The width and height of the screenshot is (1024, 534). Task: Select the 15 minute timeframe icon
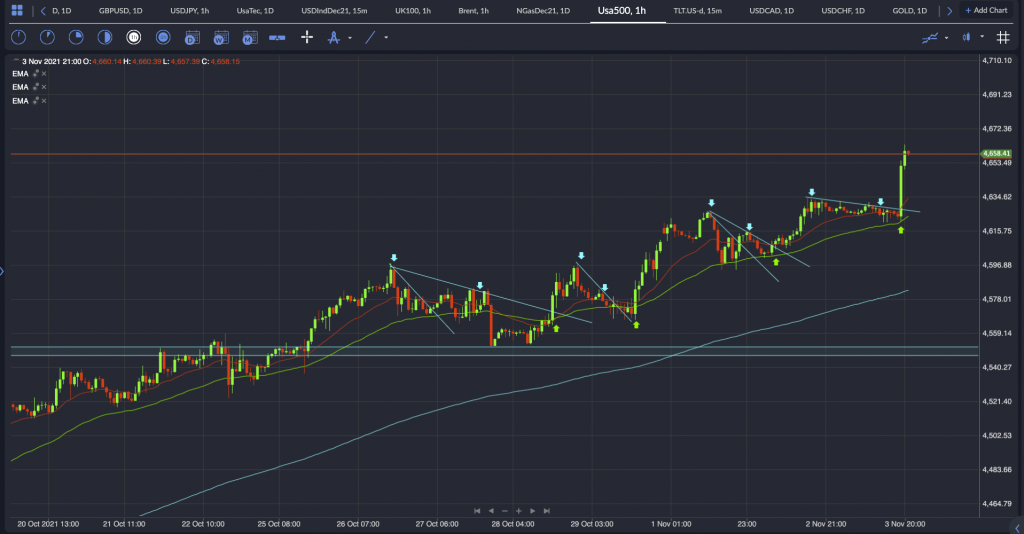tap(76, 38)
